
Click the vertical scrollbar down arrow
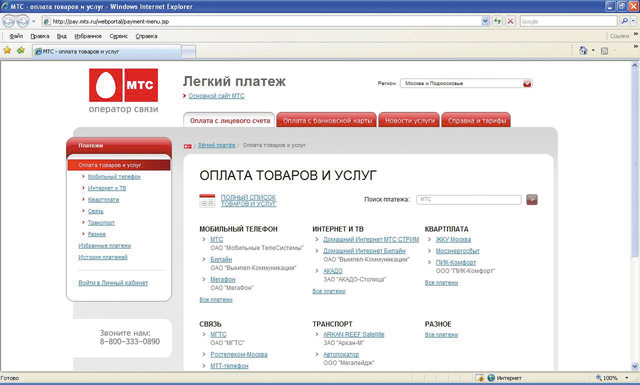[635, 367]
